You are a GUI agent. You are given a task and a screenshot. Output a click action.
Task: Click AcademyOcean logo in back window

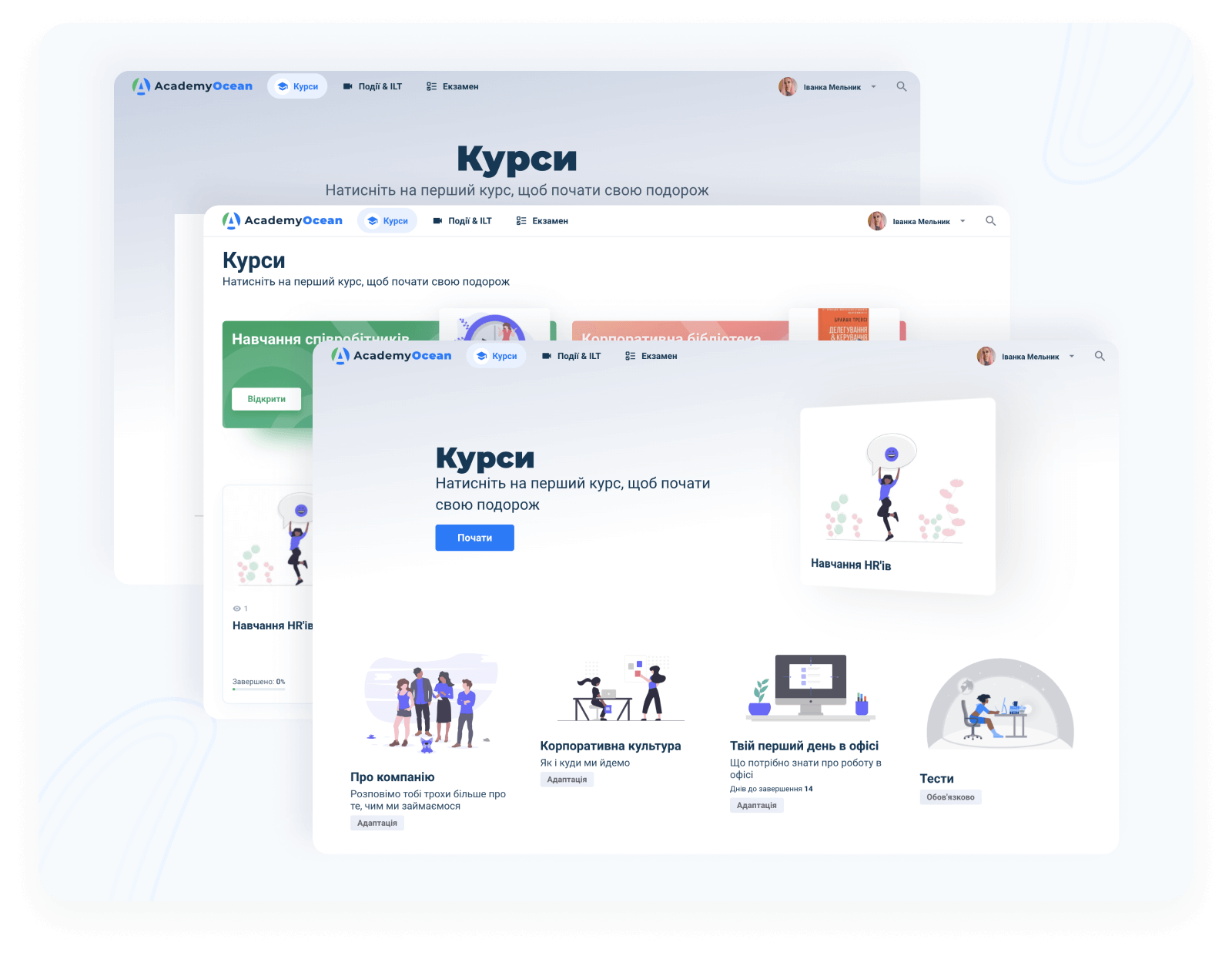pyautogui.click(x=192, y=86)
